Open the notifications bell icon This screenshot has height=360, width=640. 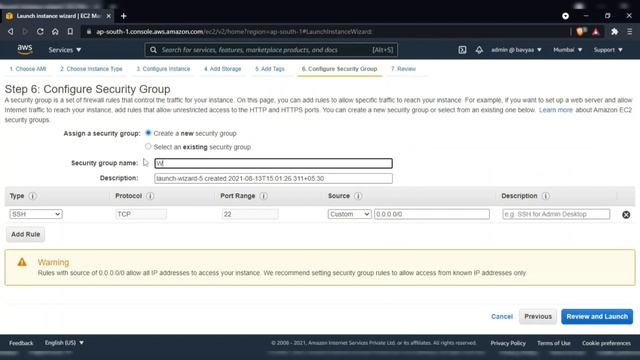coord(479,50)
